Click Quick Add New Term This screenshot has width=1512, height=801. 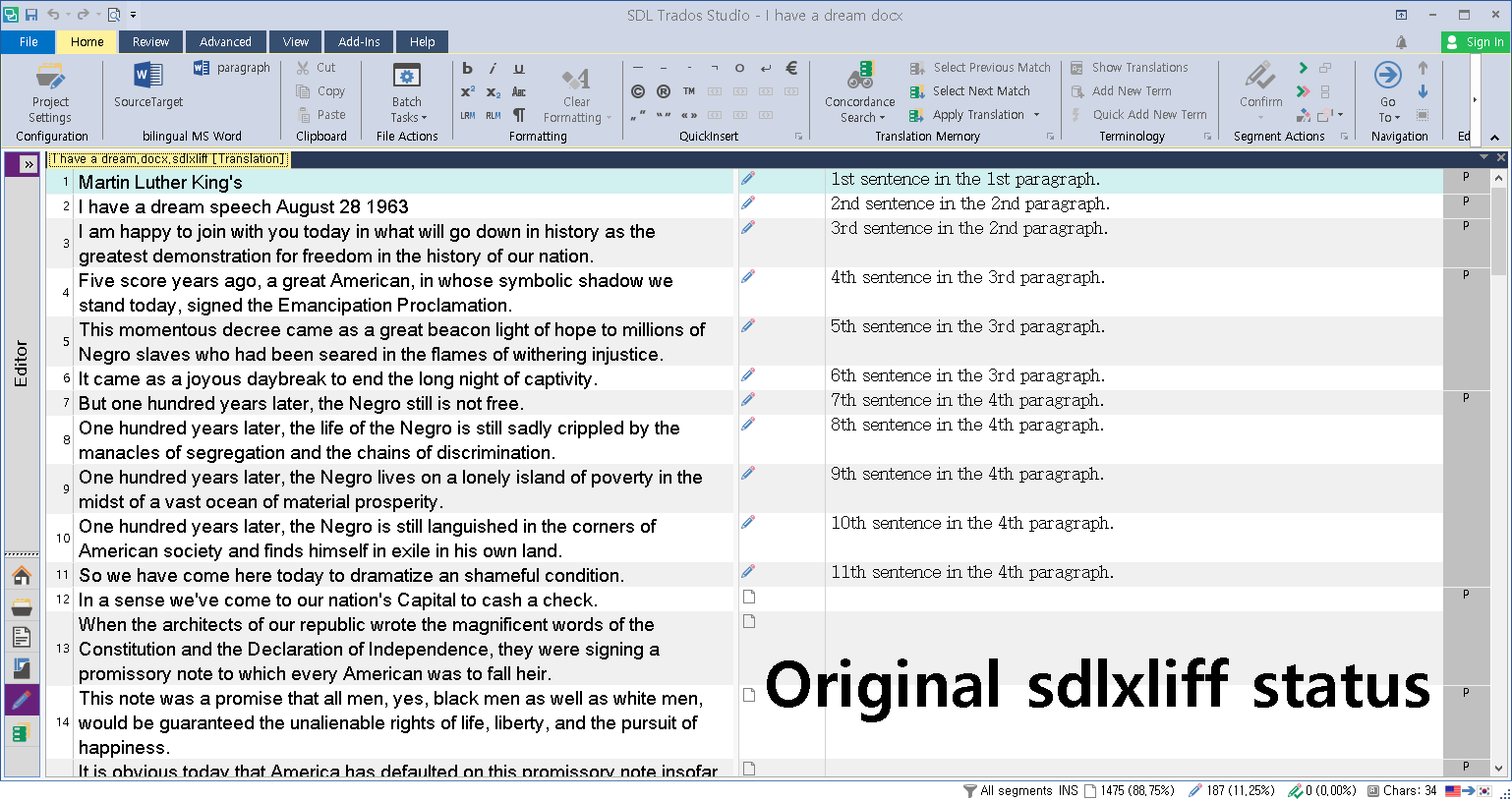pyautogui.click(x=1138, y=115)
